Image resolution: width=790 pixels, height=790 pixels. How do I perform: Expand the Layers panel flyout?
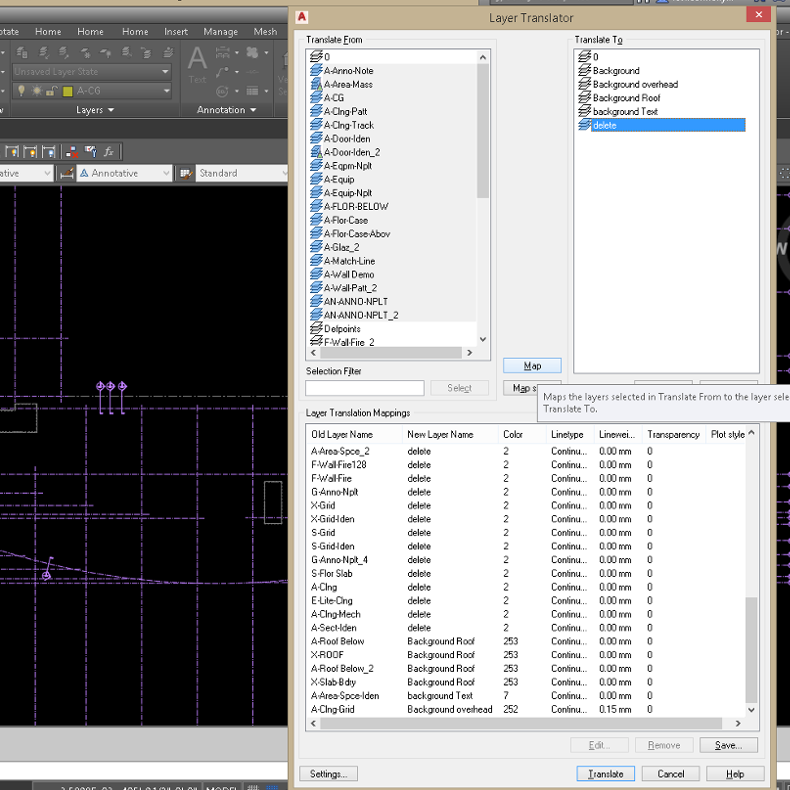[x=95, y=110]
